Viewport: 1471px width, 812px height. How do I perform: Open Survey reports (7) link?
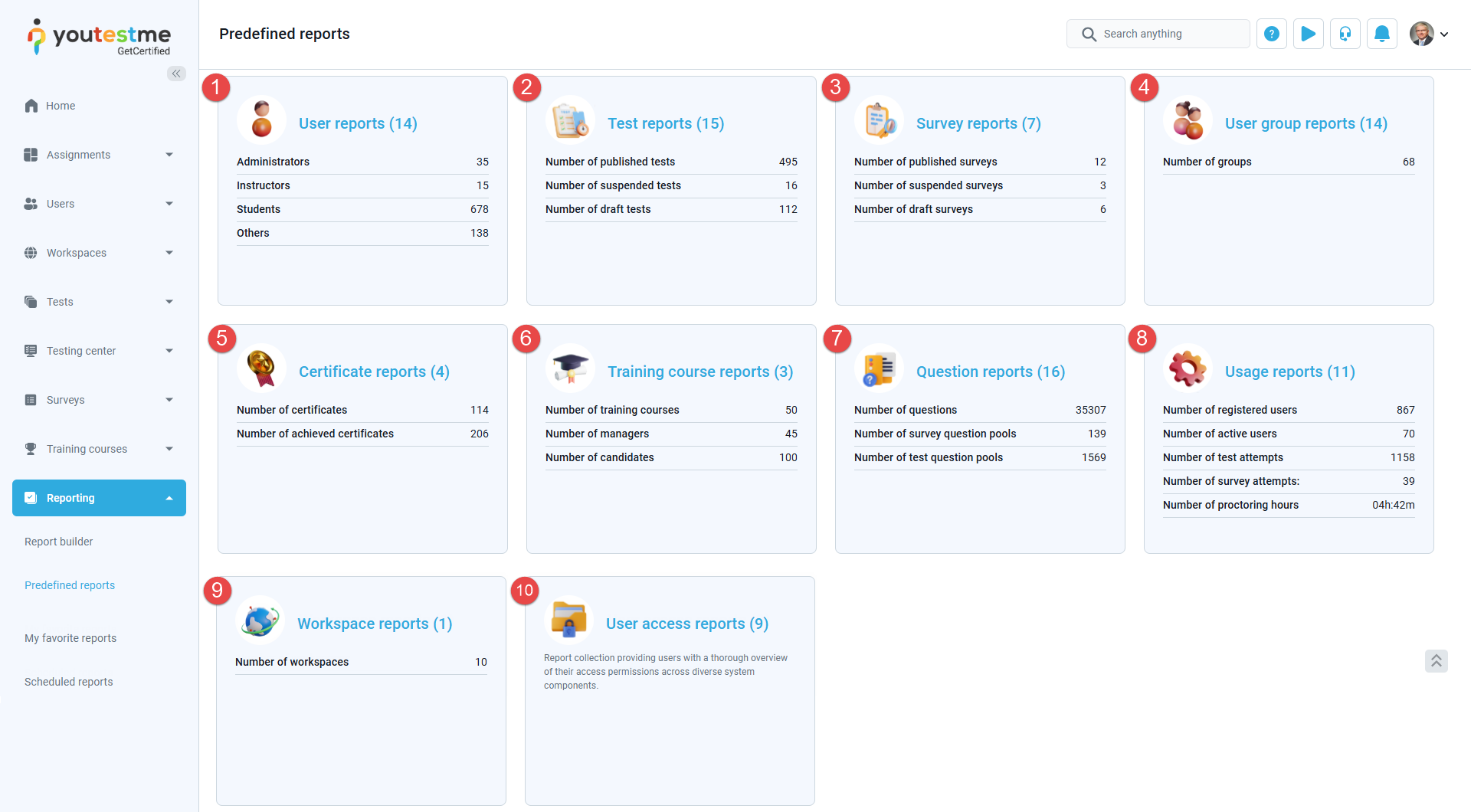[x=978, y=123]
